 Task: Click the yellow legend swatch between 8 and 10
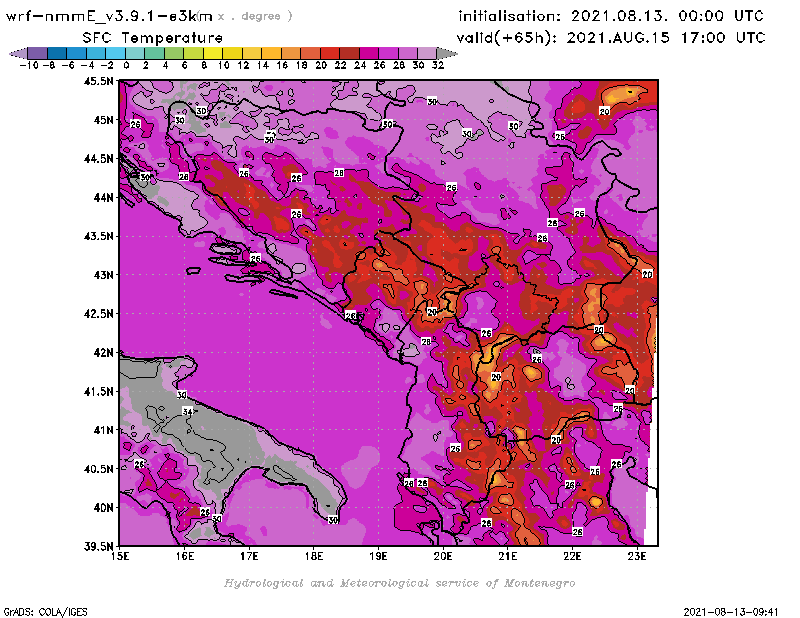(213, 53)
